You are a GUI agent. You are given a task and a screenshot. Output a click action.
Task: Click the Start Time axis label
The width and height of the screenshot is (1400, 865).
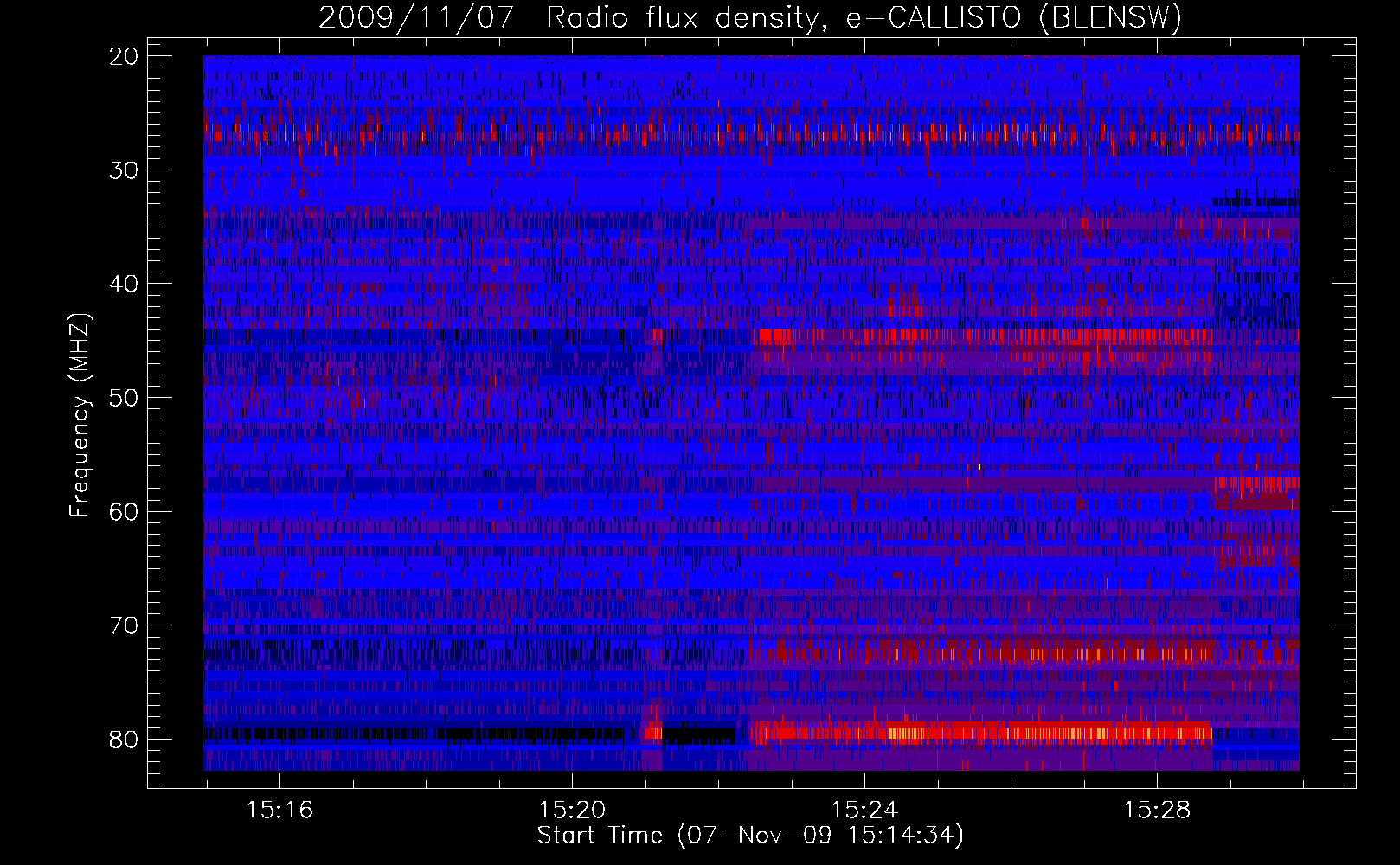click(750, 836)
